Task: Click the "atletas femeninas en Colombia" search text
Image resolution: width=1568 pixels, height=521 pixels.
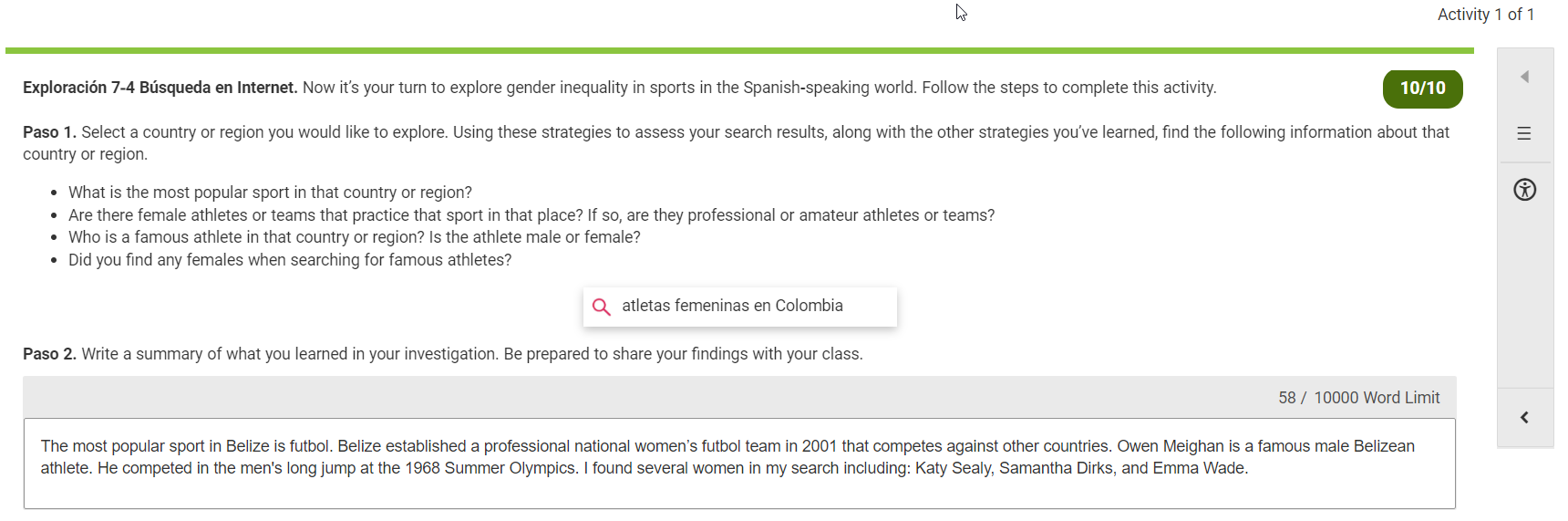Action: (732, 307)
